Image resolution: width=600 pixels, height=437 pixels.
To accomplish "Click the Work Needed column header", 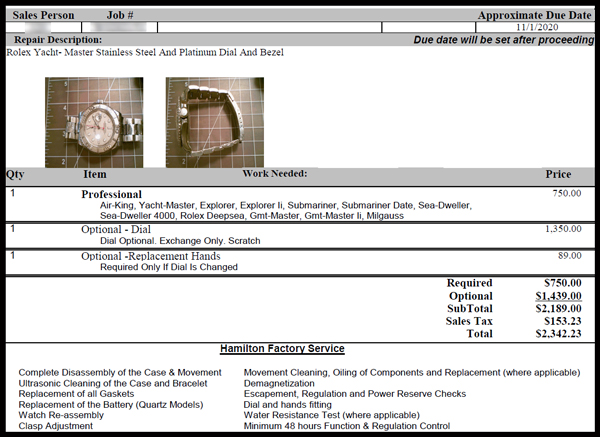I will [275, 173].
